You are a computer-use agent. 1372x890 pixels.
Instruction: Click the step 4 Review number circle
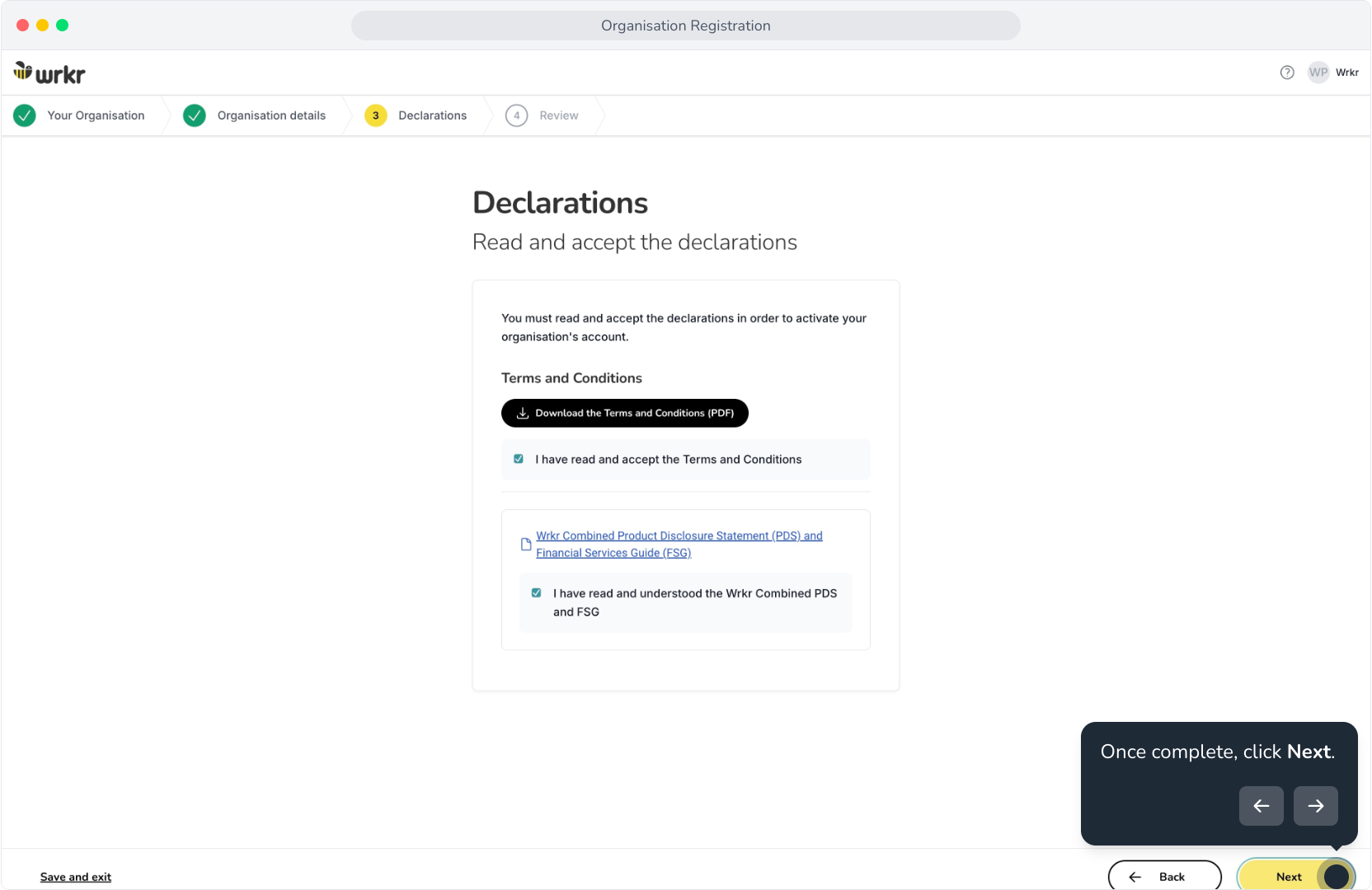coord(517,115)
